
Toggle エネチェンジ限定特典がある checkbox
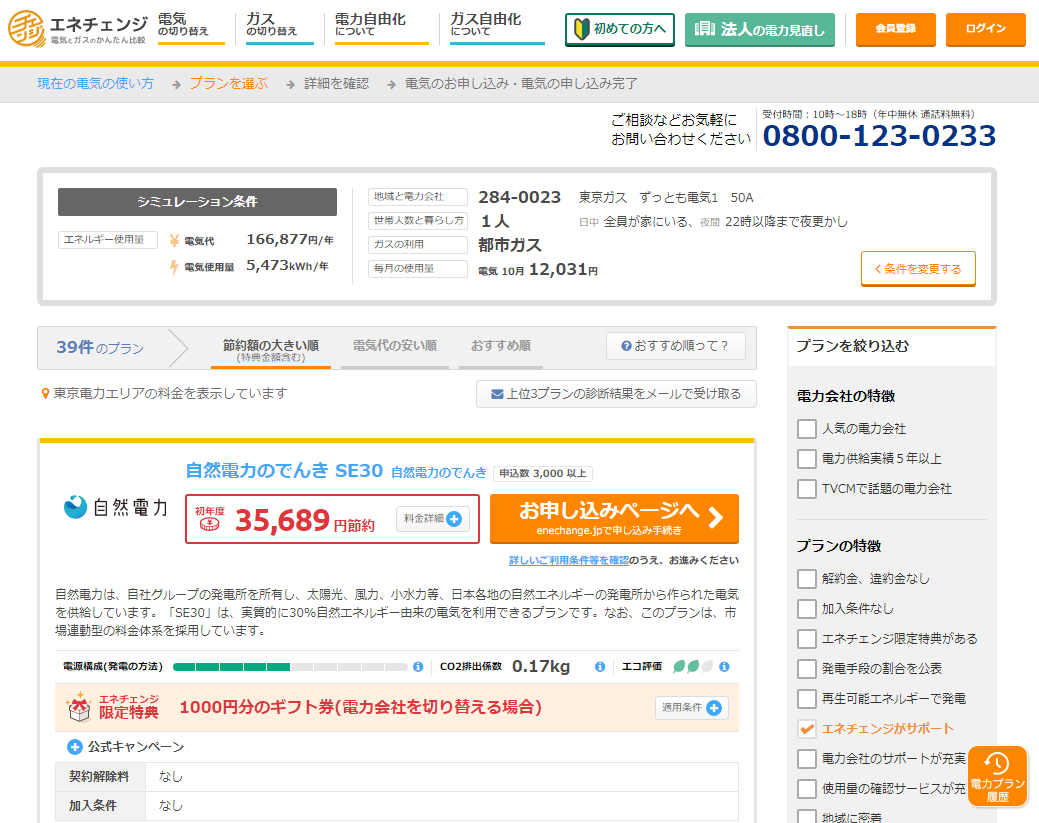(x=806, y=639)
